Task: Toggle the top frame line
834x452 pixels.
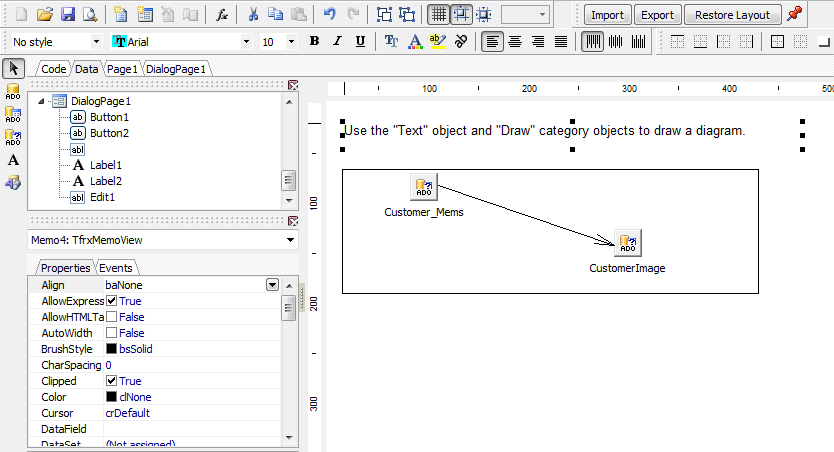Action: coord(677,41)
